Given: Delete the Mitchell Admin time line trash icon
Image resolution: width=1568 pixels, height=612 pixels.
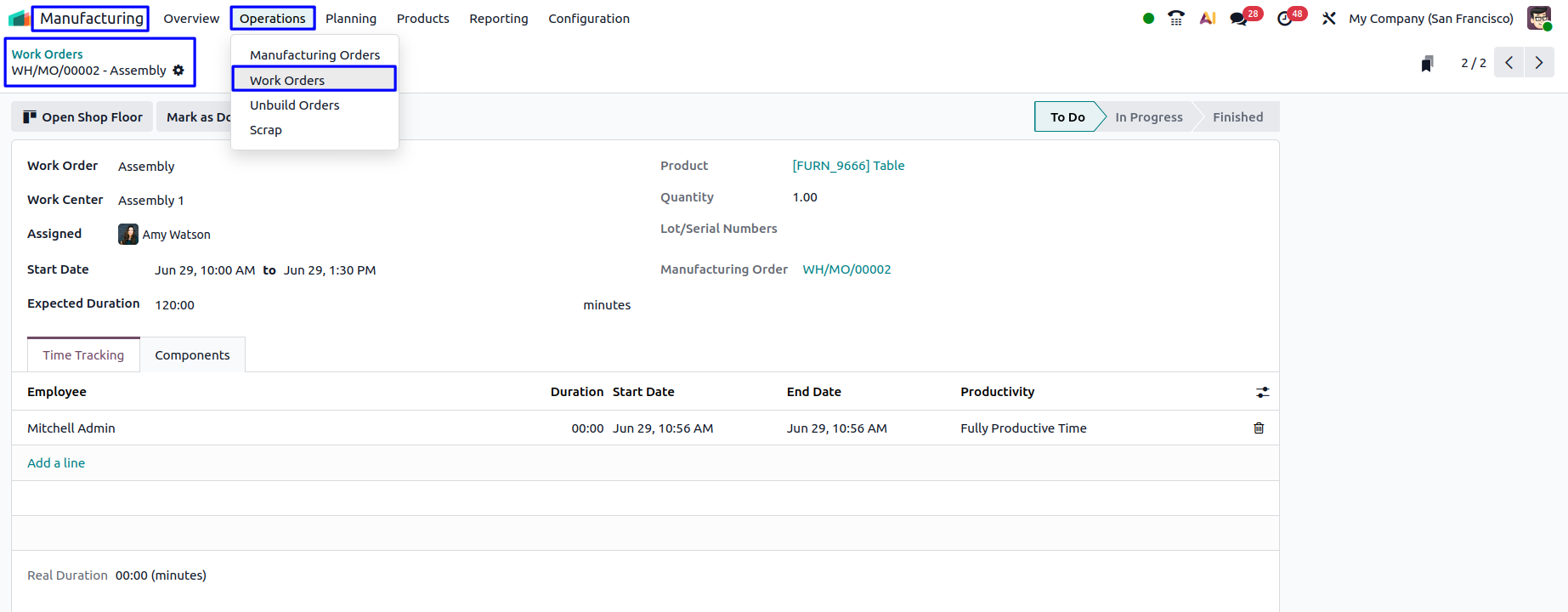Looking at the screenshot, I should (x=1259, y=428).
